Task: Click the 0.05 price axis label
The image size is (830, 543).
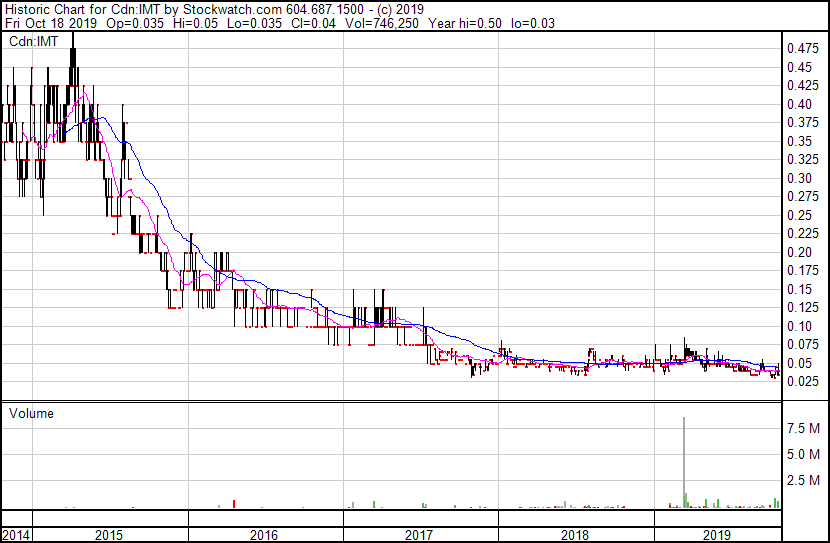Action: tap(799, 364)
